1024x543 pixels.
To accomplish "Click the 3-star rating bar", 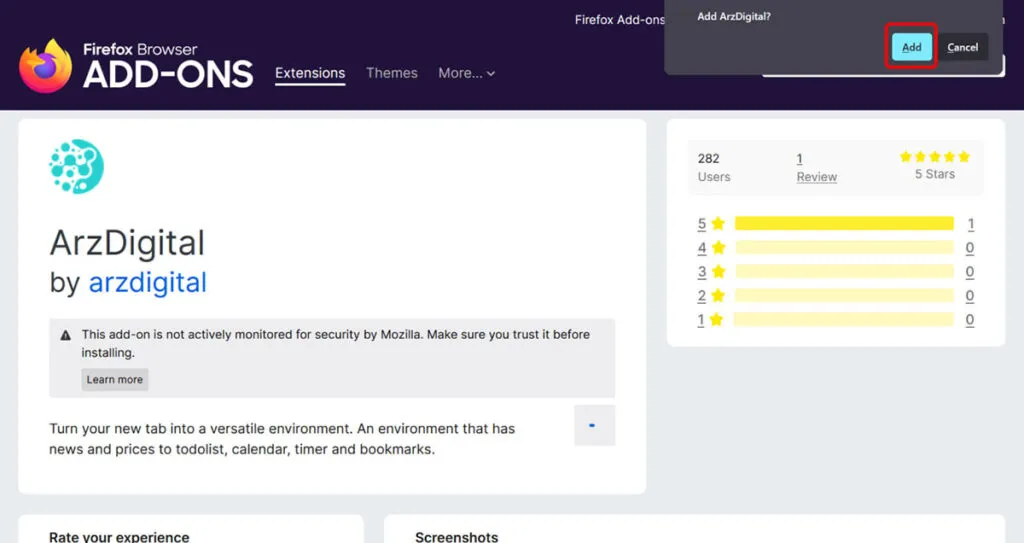I will tap(844, 272).
